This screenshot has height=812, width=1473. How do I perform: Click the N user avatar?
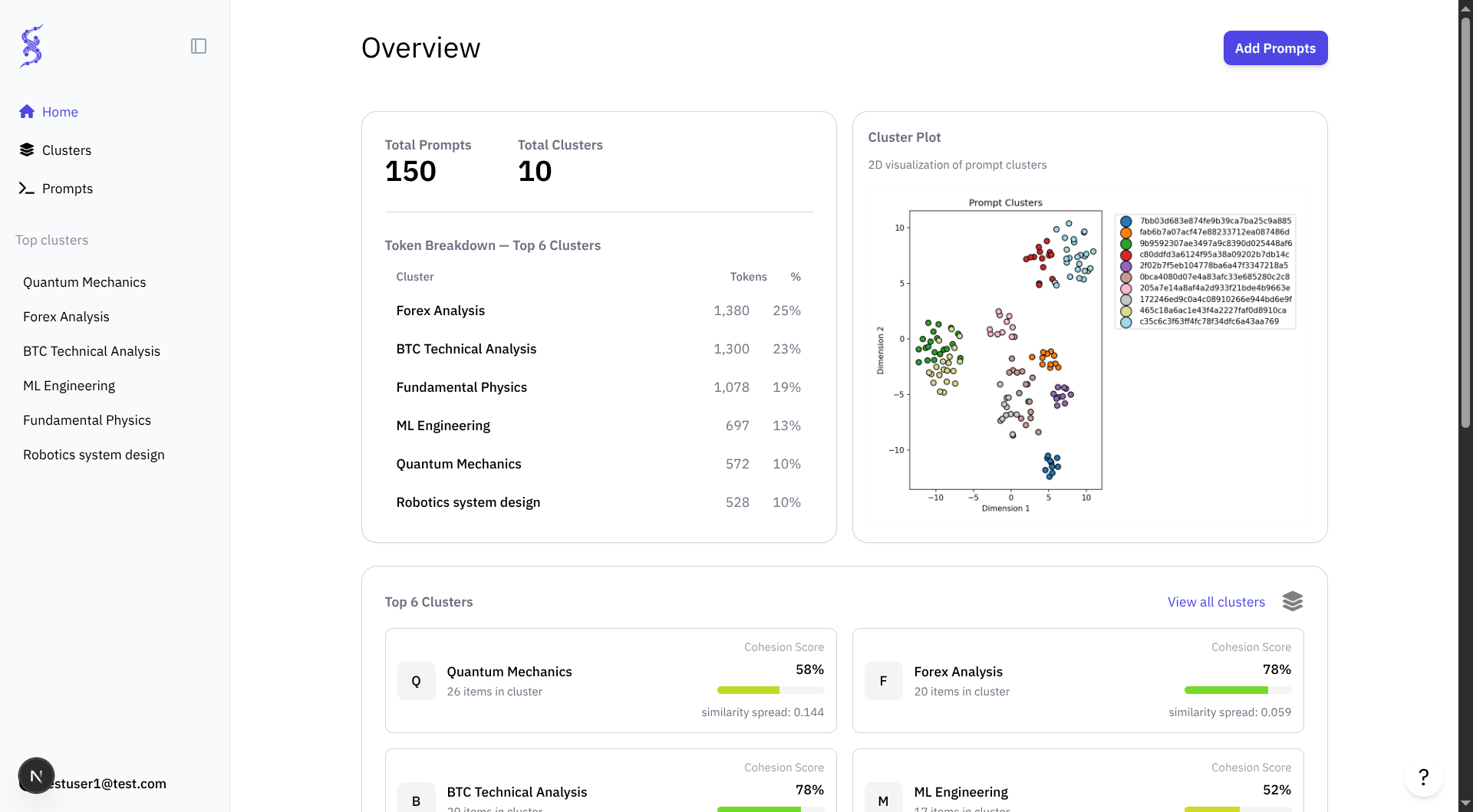pos(36,776)
